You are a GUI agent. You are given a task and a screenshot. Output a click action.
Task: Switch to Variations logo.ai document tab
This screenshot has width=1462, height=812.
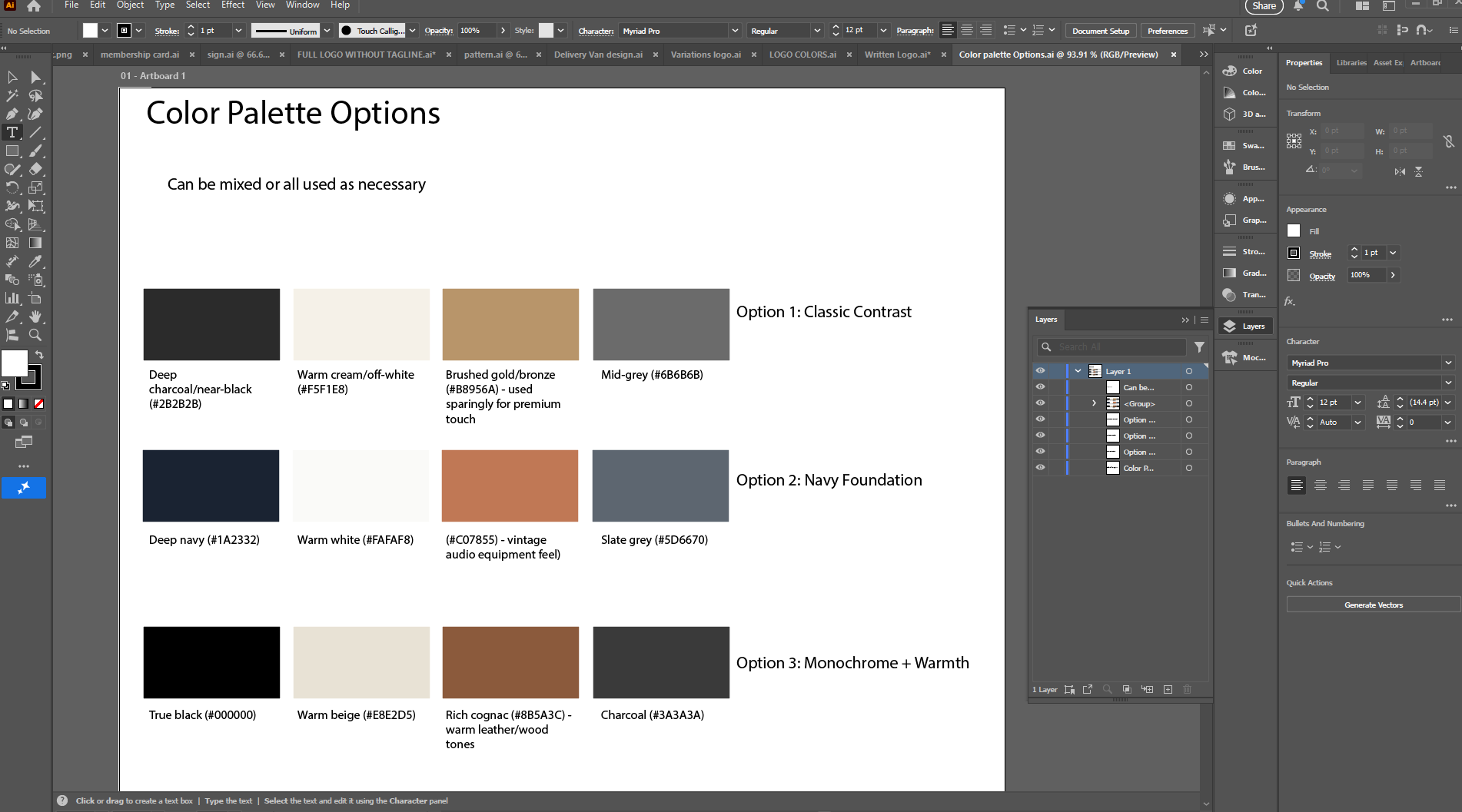pos(706,55)
